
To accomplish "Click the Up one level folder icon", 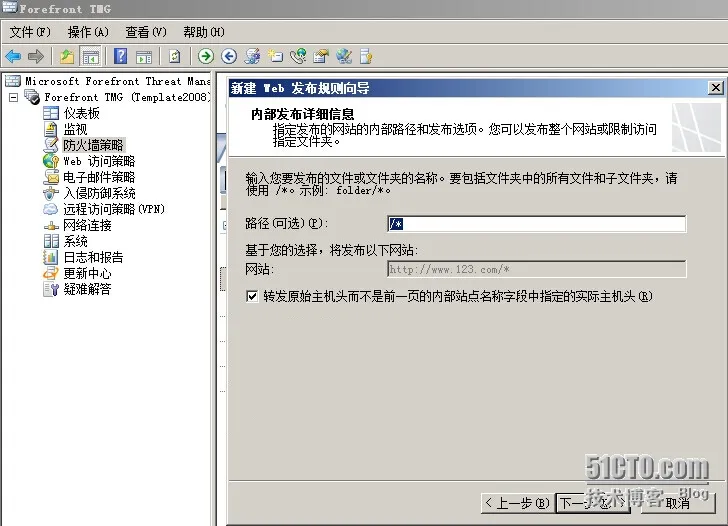I will [x=67, y=57].
